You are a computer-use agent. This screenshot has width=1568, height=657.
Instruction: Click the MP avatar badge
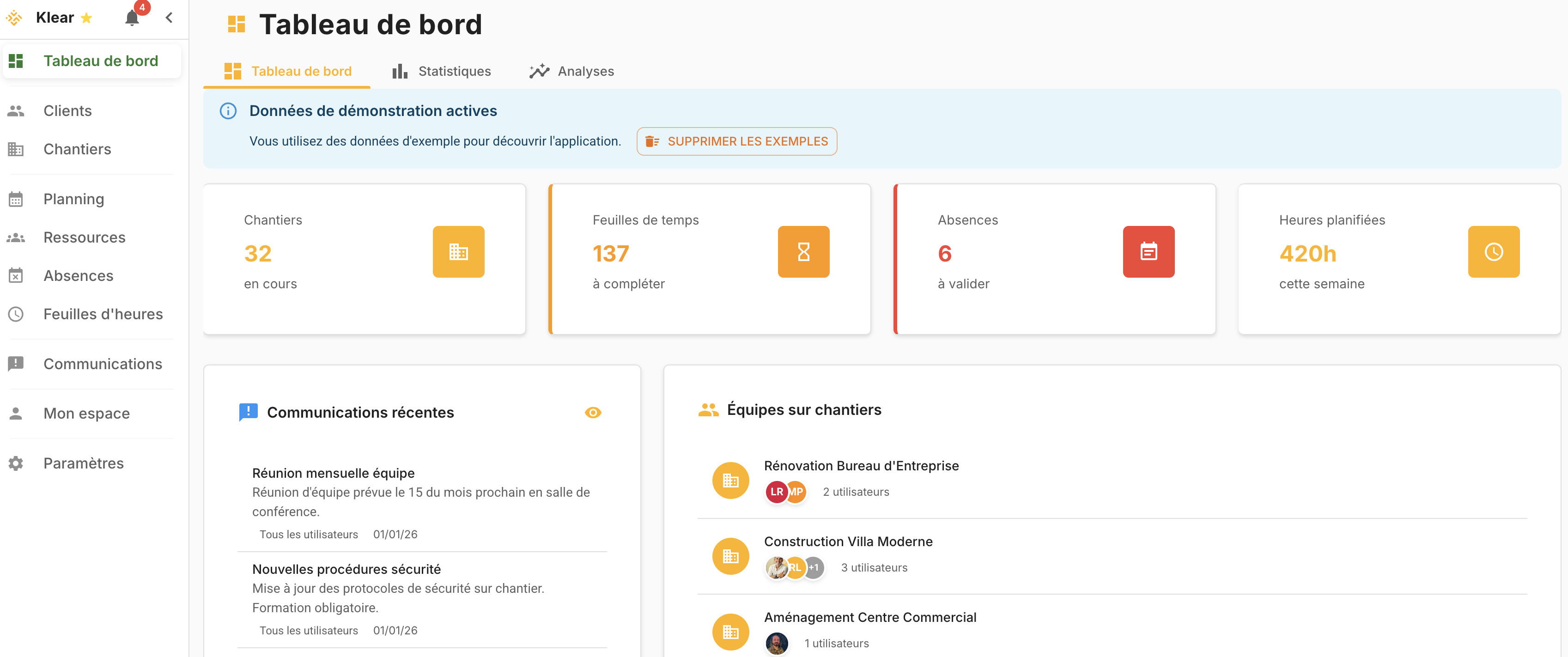[x=796, y=492]
